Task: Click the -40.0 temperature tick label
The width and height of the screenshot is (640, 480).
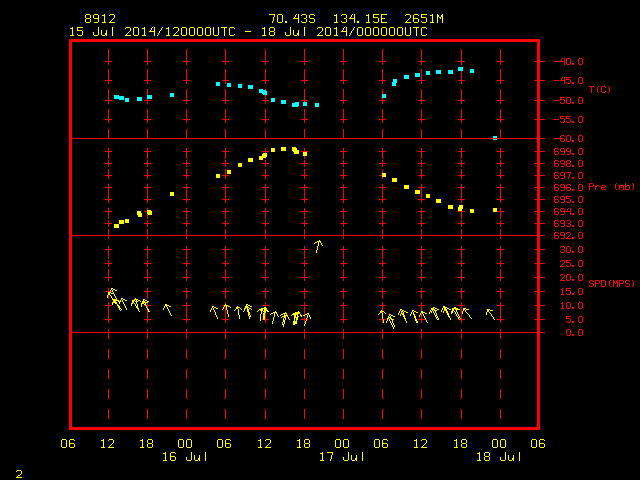Action: [569, 62]
